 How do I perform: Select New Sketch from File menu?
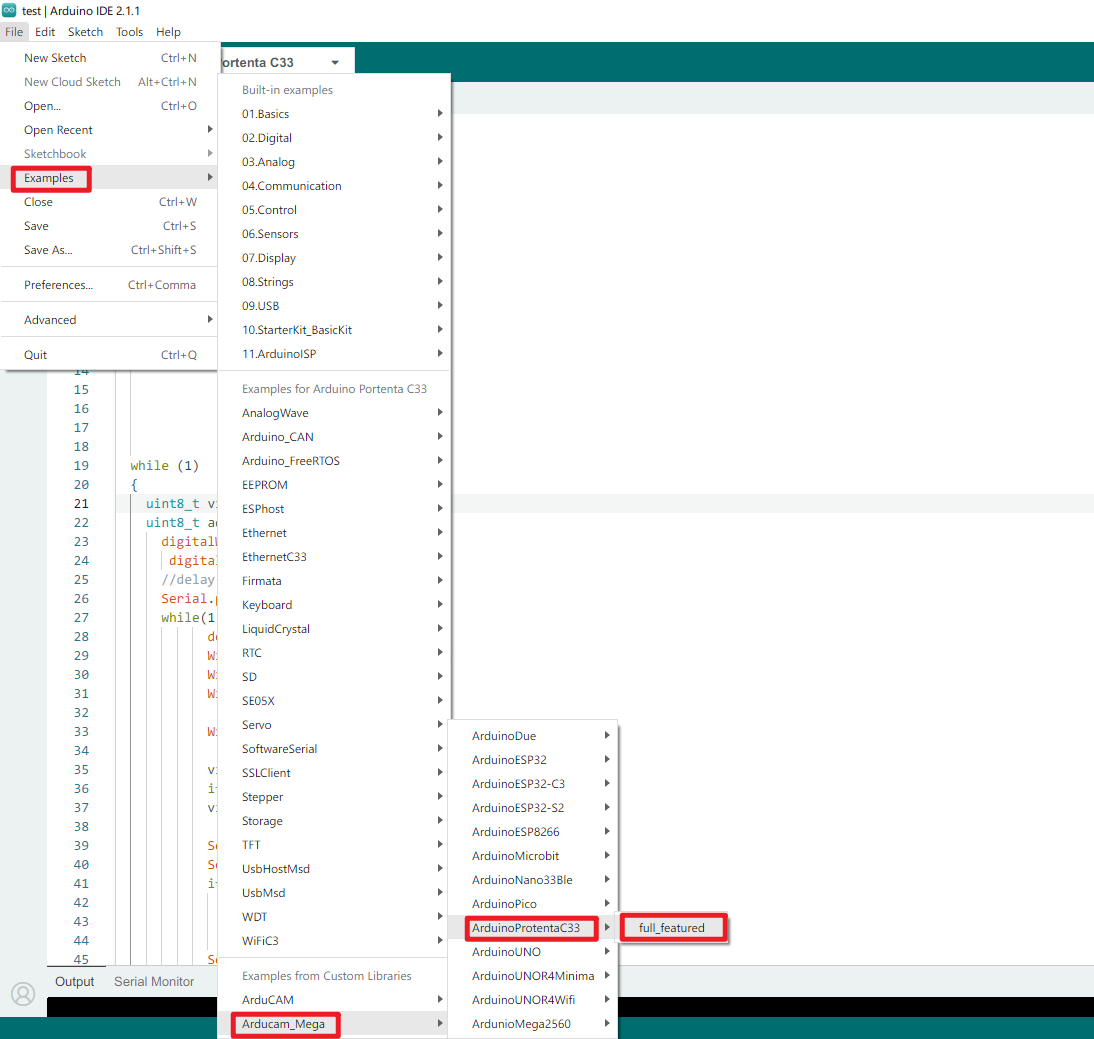tap(110, 58)
